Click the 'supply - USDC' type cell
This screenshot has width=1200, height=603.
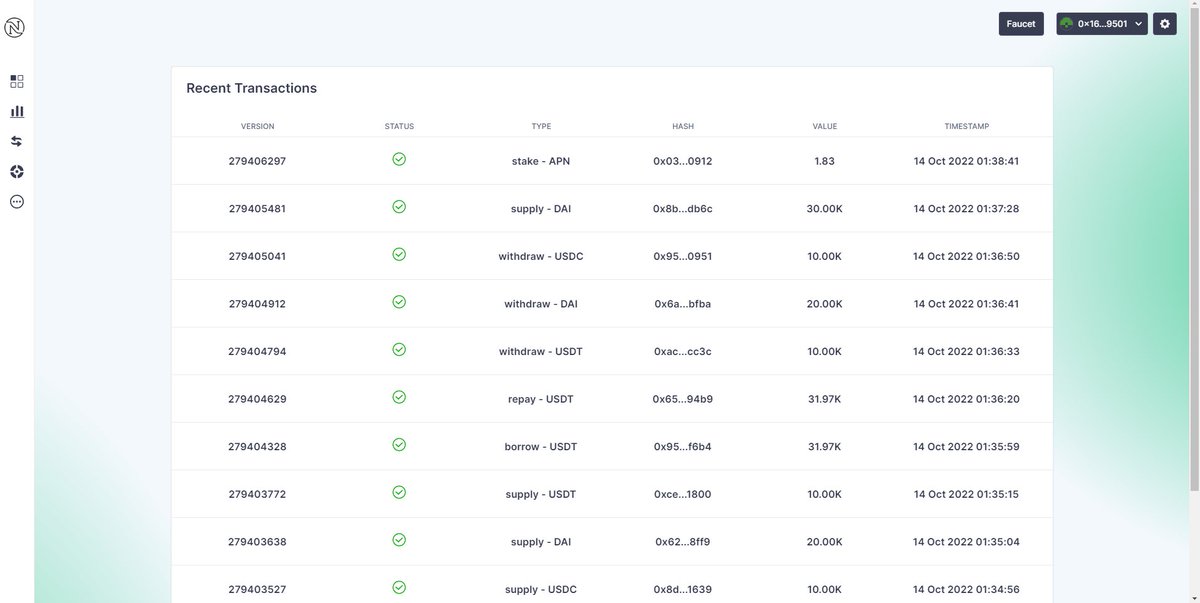point(541,589)
